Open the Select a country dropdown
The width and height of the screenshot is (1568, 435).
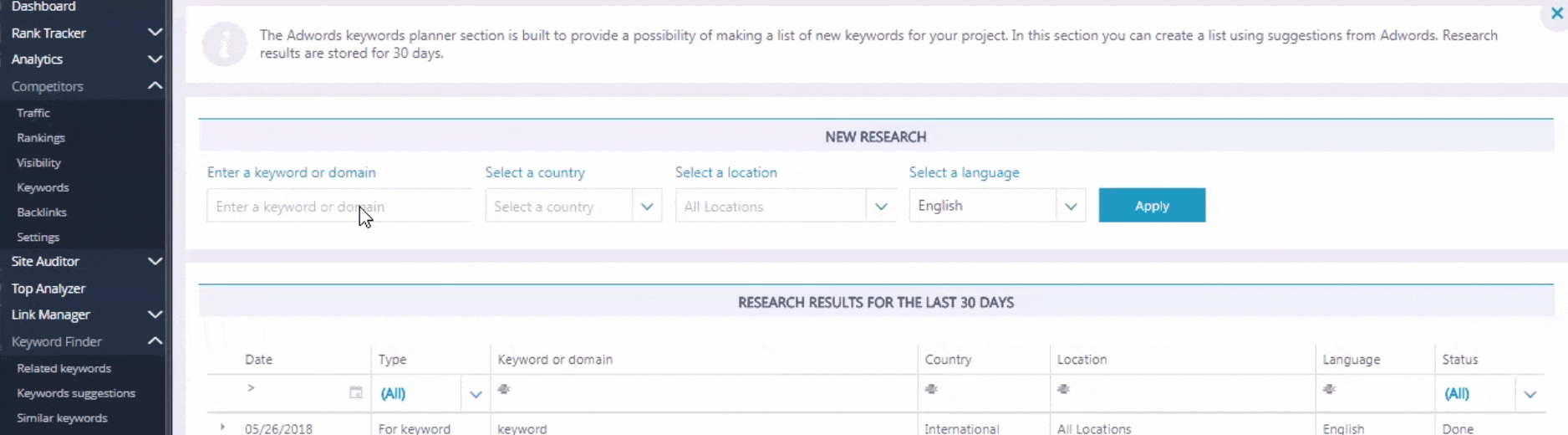tap(647, 206)
